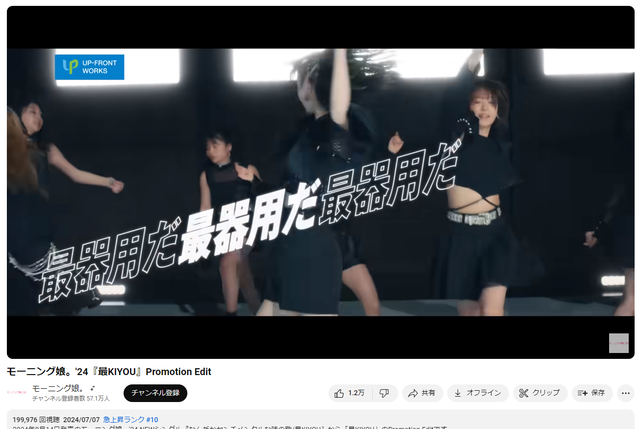
Task: Click the channel avatar next to モーニング娘。
Action: pos(16,393)
